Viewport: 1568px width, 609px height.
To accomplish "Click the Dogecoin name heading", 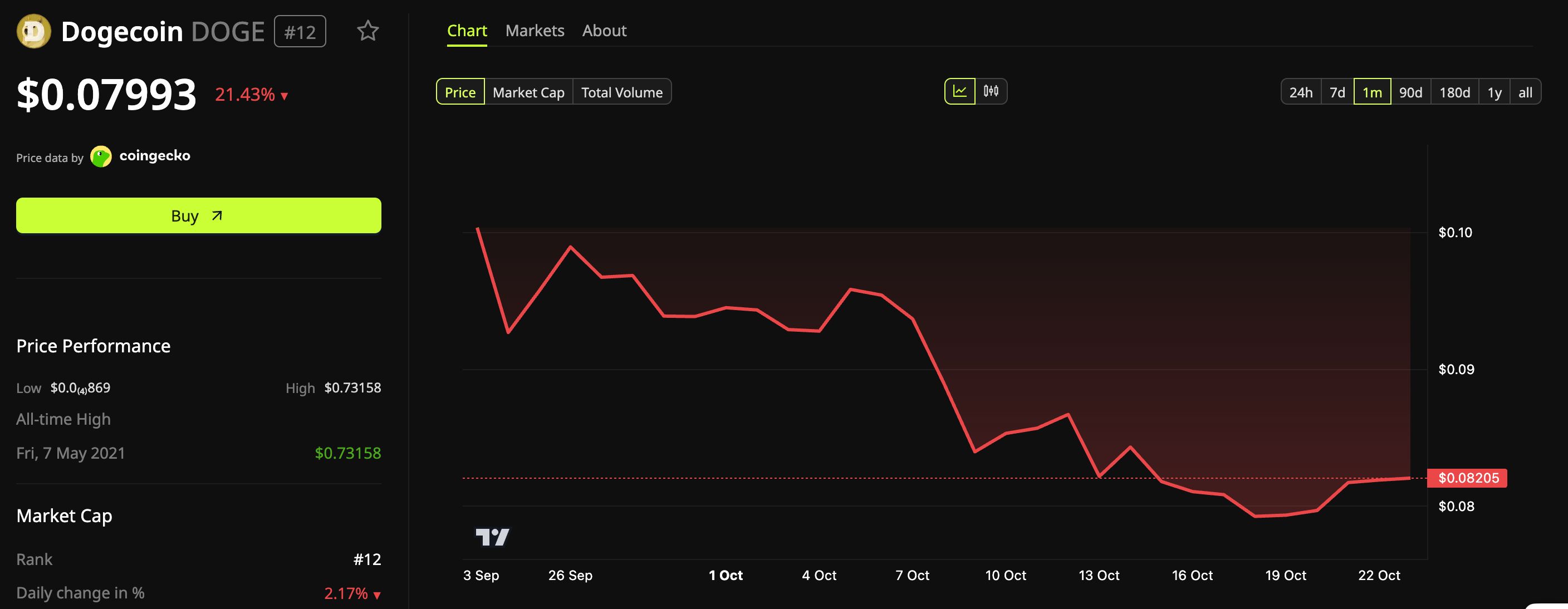I will click(122, 32).
